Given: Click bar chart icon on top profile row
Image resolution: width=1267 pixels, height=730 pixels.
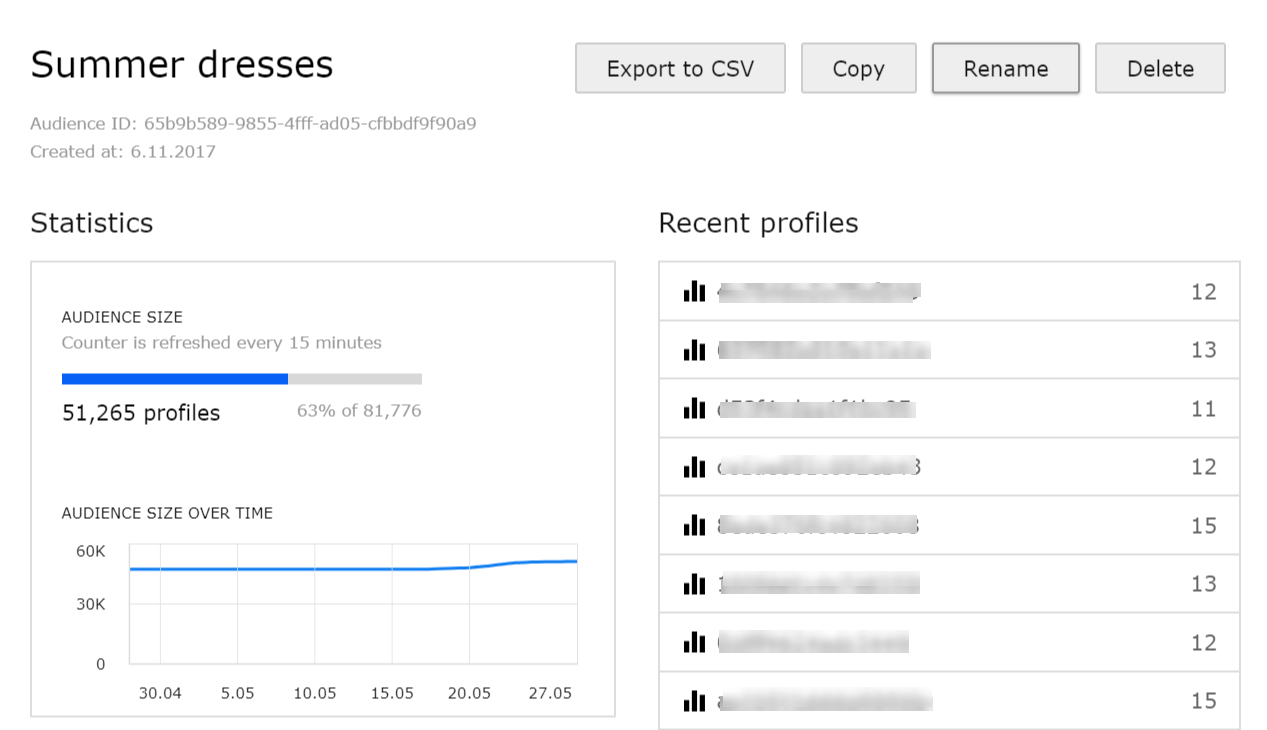Looking at the screenshot, I should click(x=694, y=291).
